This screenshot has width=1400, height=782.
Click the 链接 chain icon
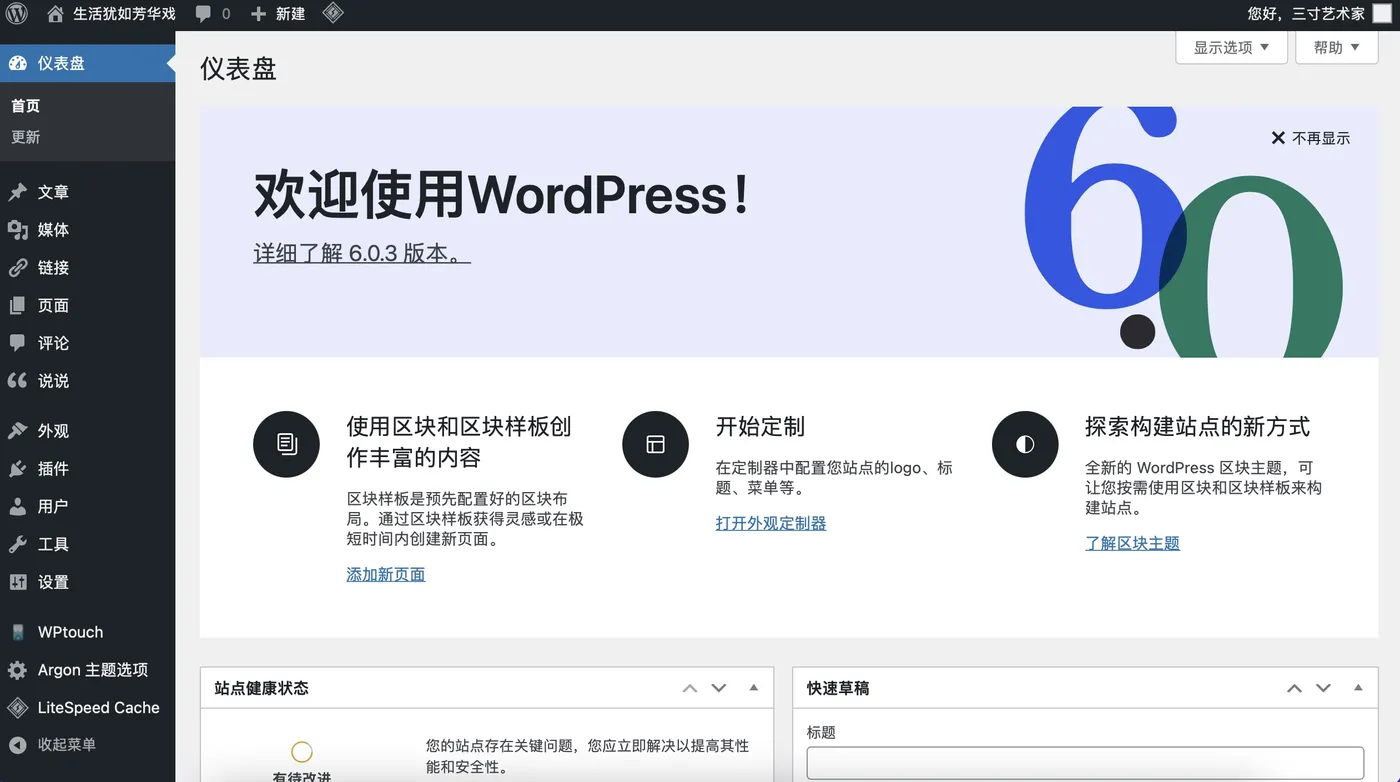pos(18,268)
